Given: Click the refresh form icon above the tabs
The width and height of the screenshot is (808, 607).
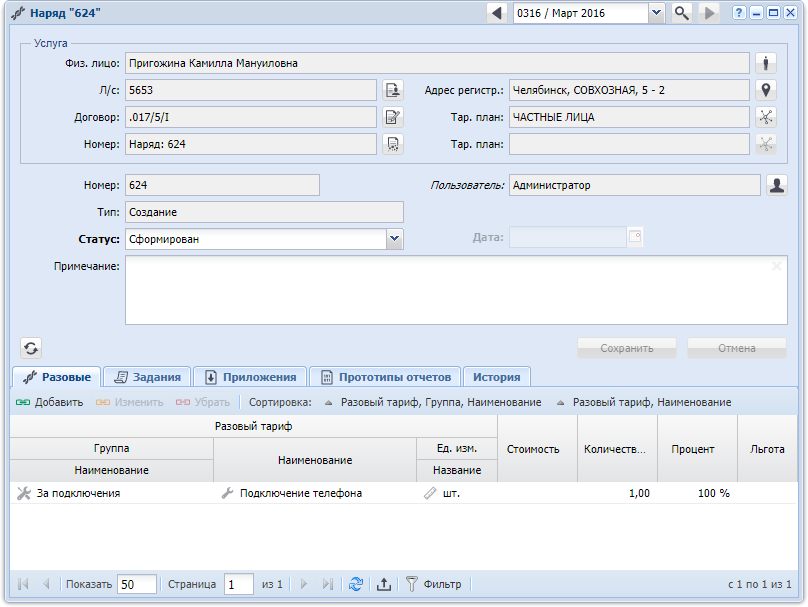Looking at the screenshot, I should [x=31, y=348].
